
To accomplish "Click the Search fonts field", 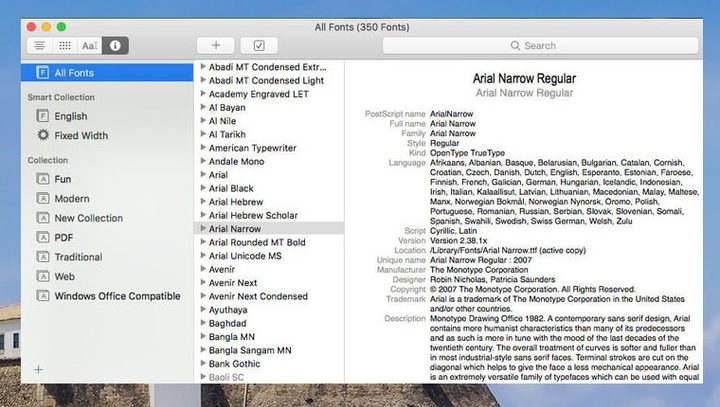I will (x=540, y=45).
